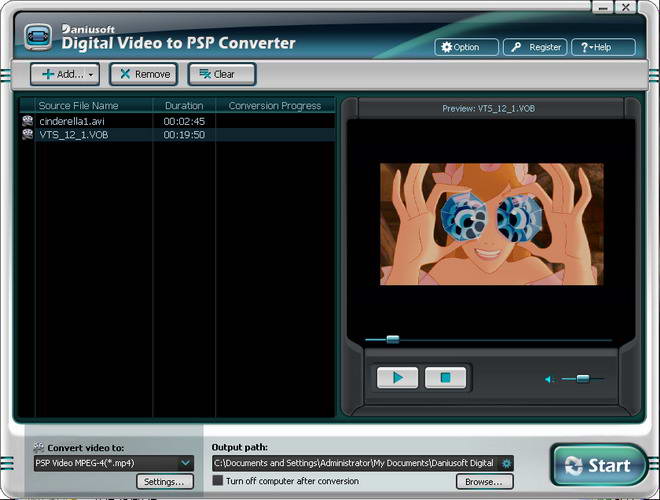The height and width of the screenshot is (500, 660).
Task: Click the Source File Name column header
Action: pos(93,106)
